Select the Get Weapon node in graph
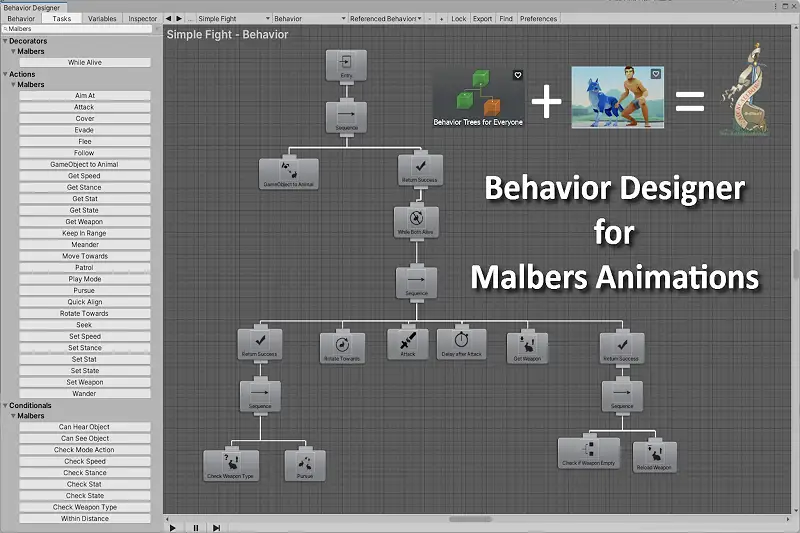Viewport: 800px width, 533px height. (527, 348)
